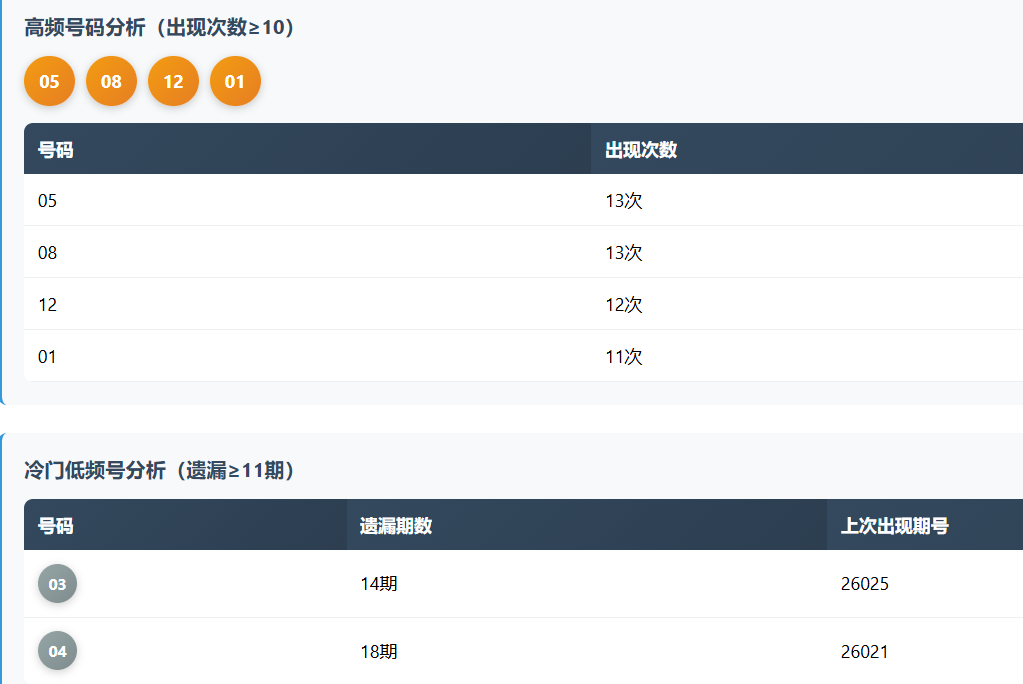Click the last-appearance period 26025
This screenshot has width=1023, height=684.
click(864, 584)
